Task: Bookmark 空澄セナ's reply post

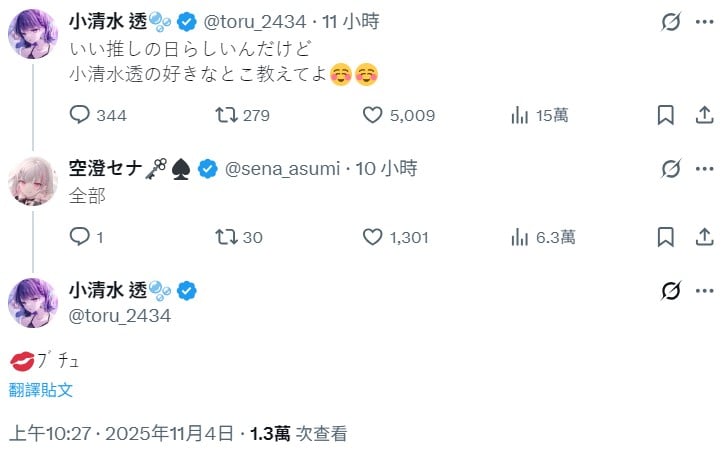Action: click(x=665, y=237)
